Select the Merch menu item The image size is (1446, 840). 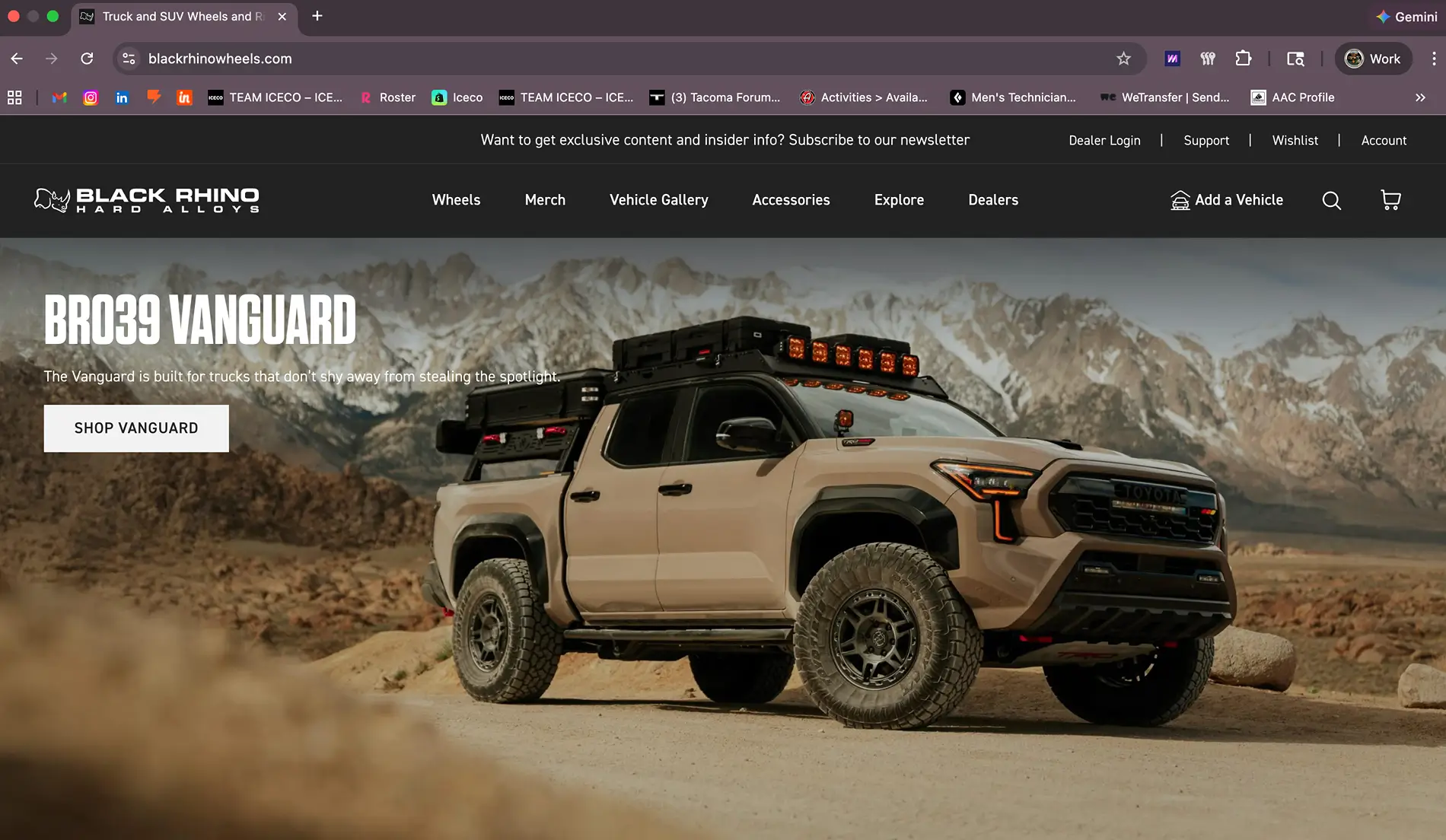(x=544, y=200)
